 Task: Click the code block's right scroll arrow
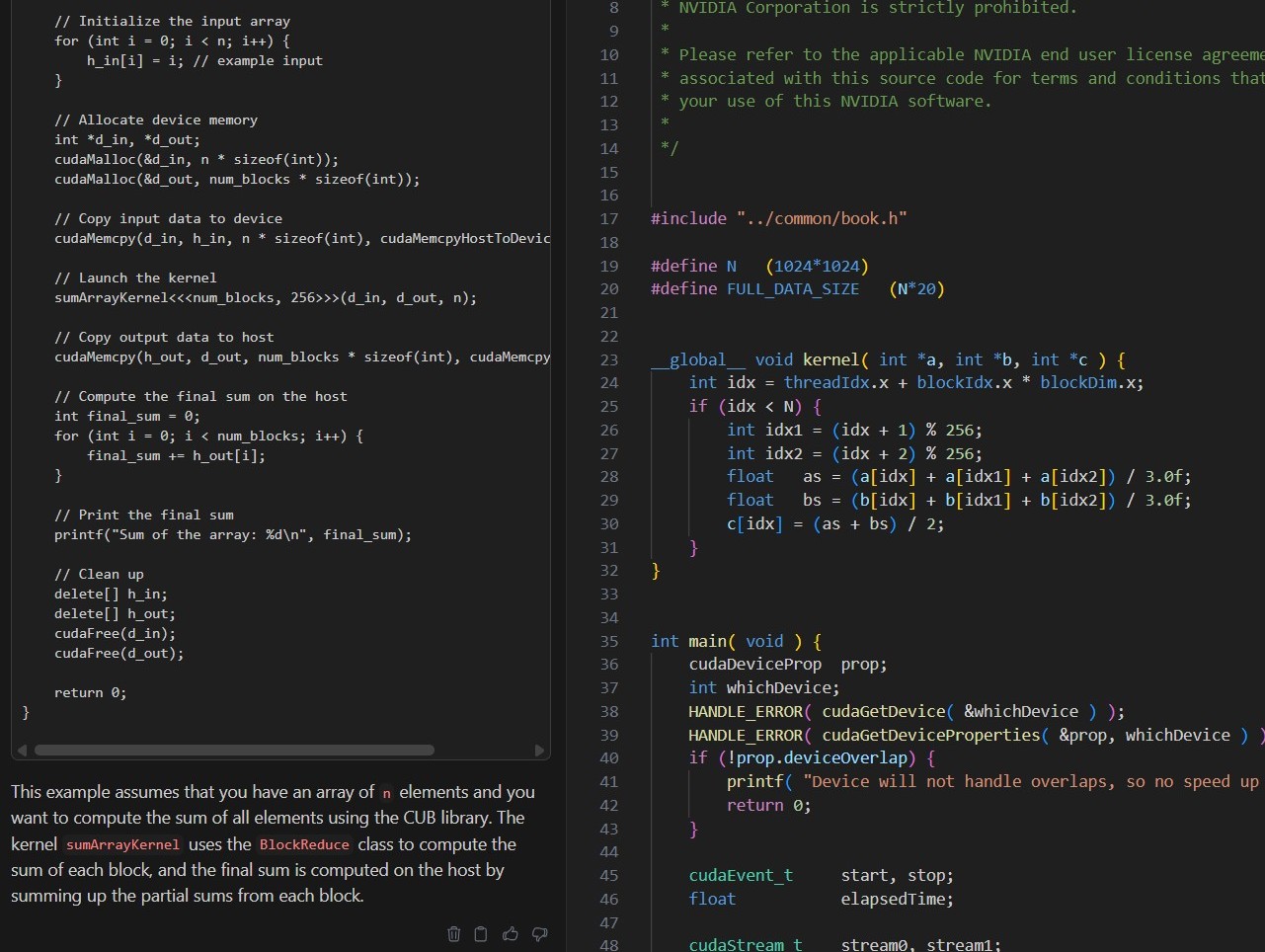[539, 751]
